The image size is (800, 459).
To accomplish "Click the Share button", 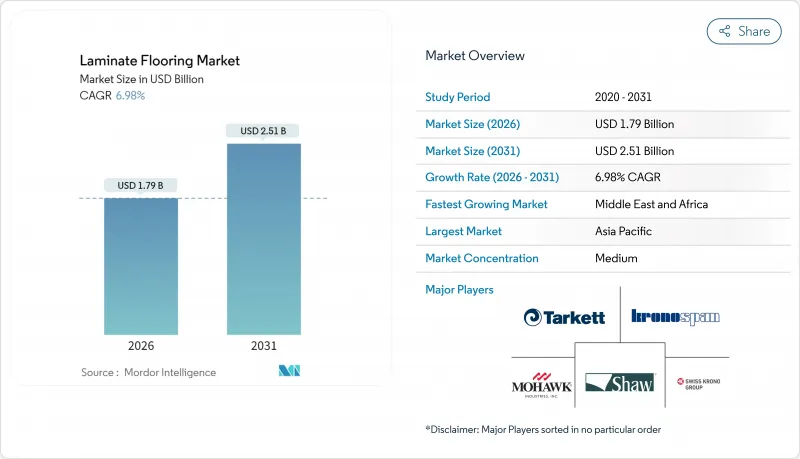I will (x=744, y=31).
